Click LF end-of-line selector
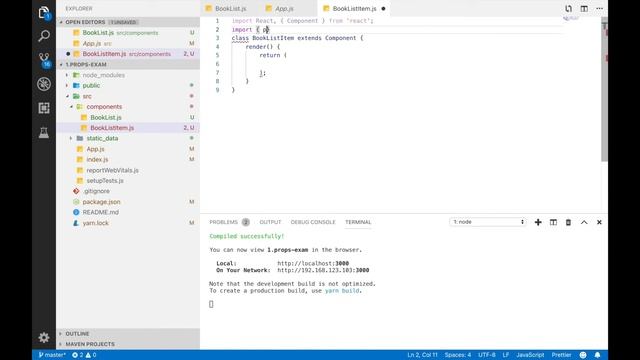This screenshot has height=360, width=640. tap(506, 355)
